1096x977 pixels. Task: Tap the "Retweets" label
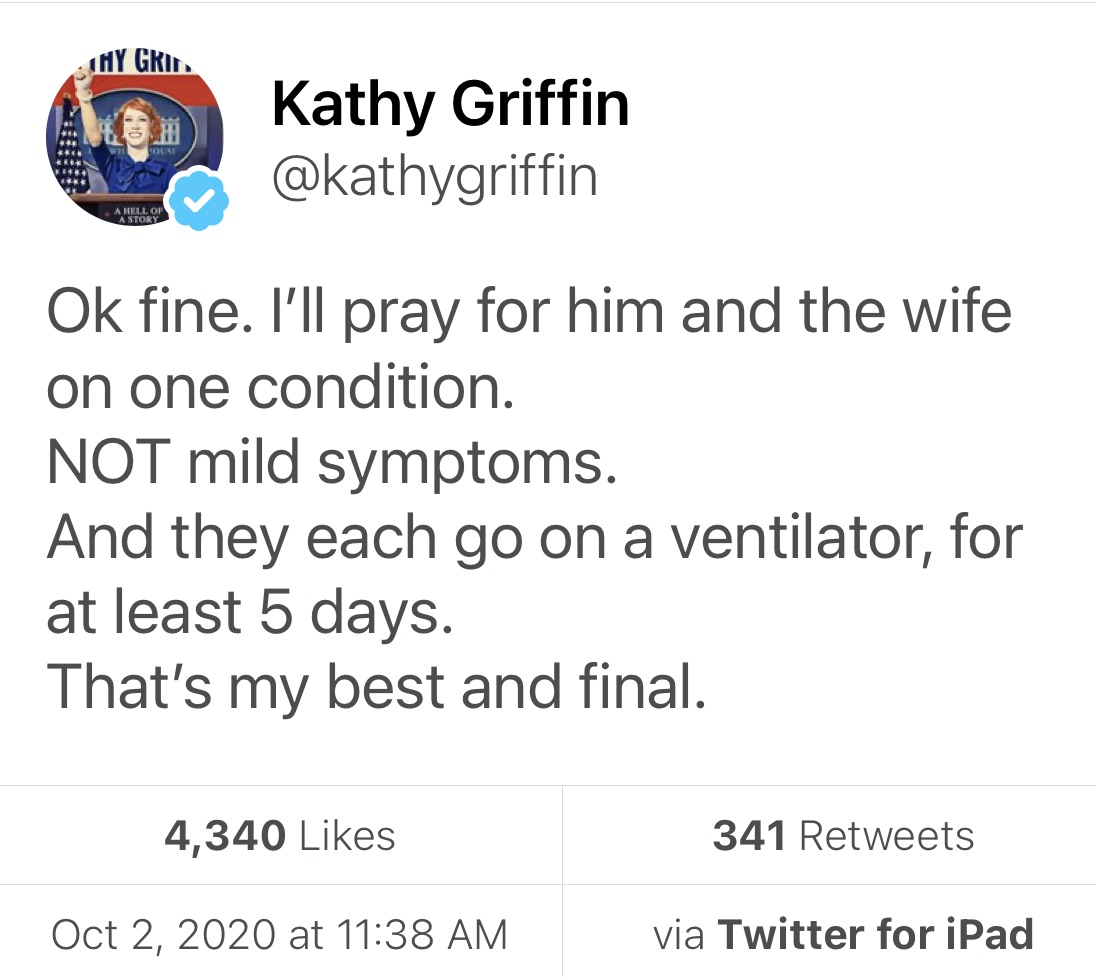[887, 836]
